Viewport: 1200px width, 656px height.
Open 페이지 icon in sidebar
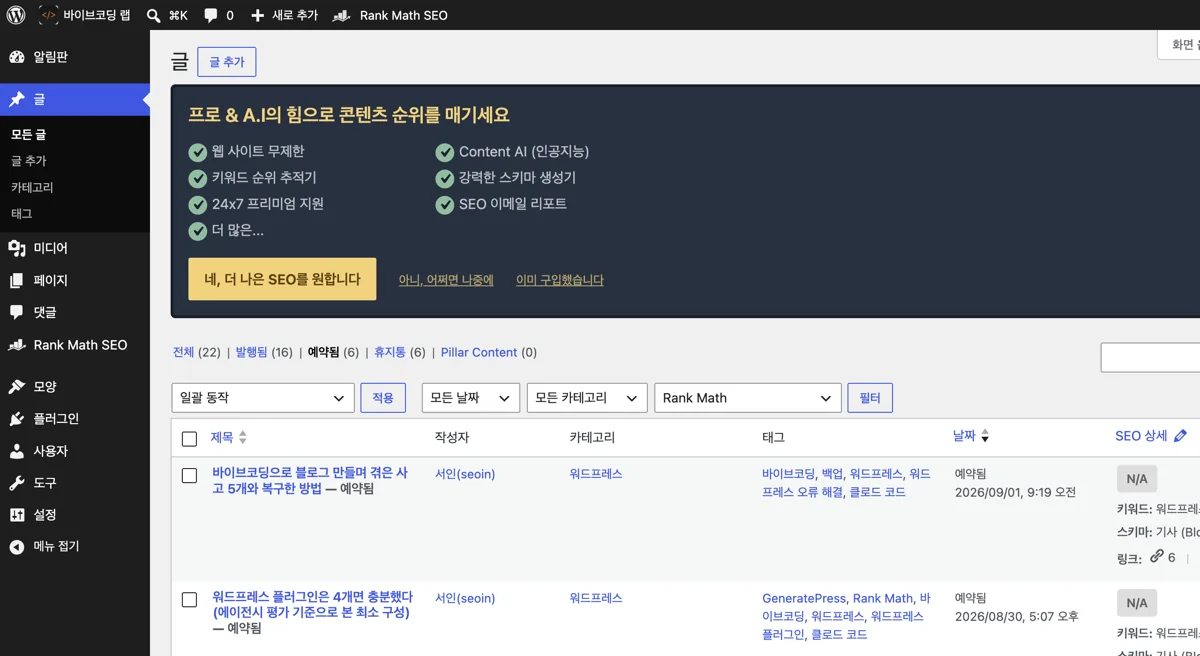click(x=17, y=280)
